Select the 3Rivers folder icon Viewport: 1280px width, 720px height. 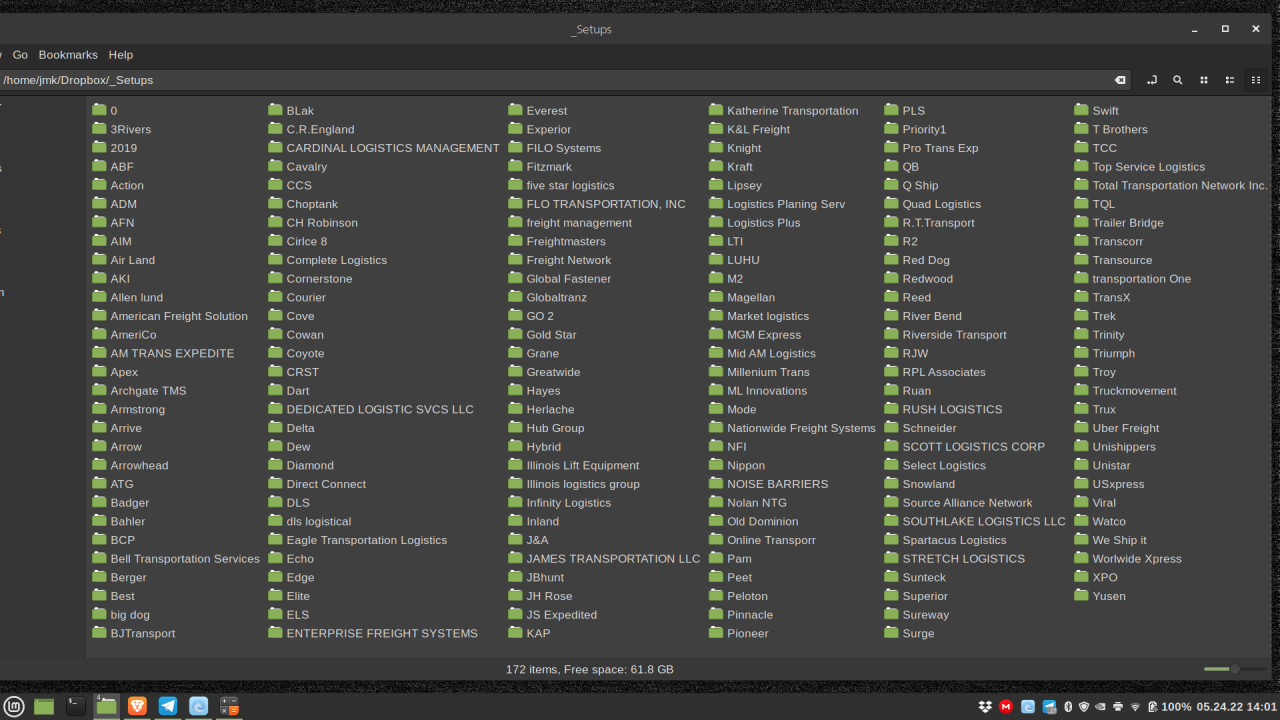(99, 129)
